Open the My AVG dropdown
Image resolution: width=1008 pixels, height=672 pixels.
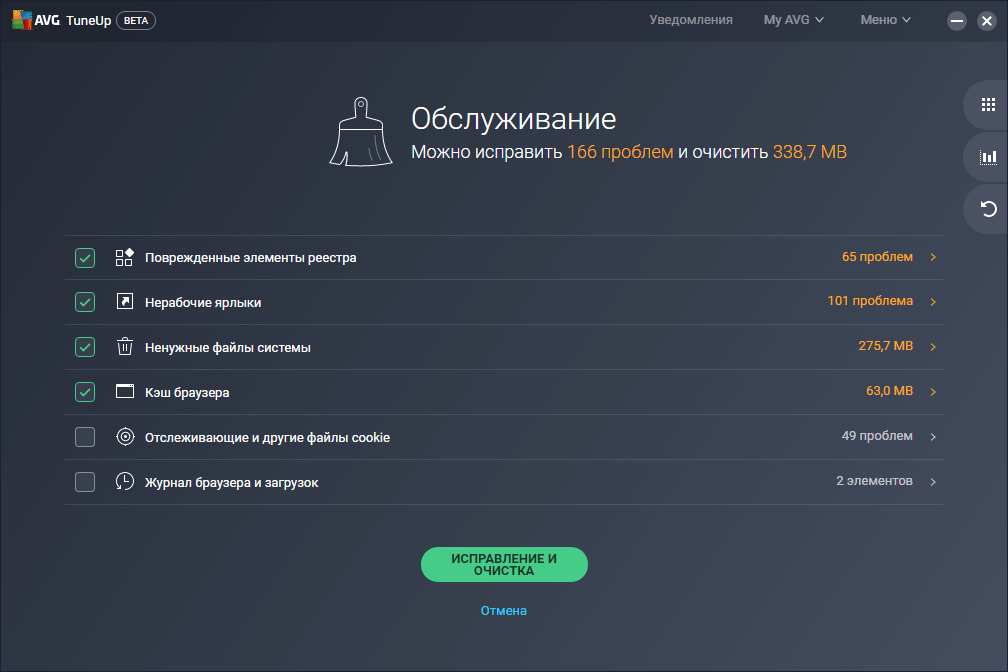tap(793, 20)
